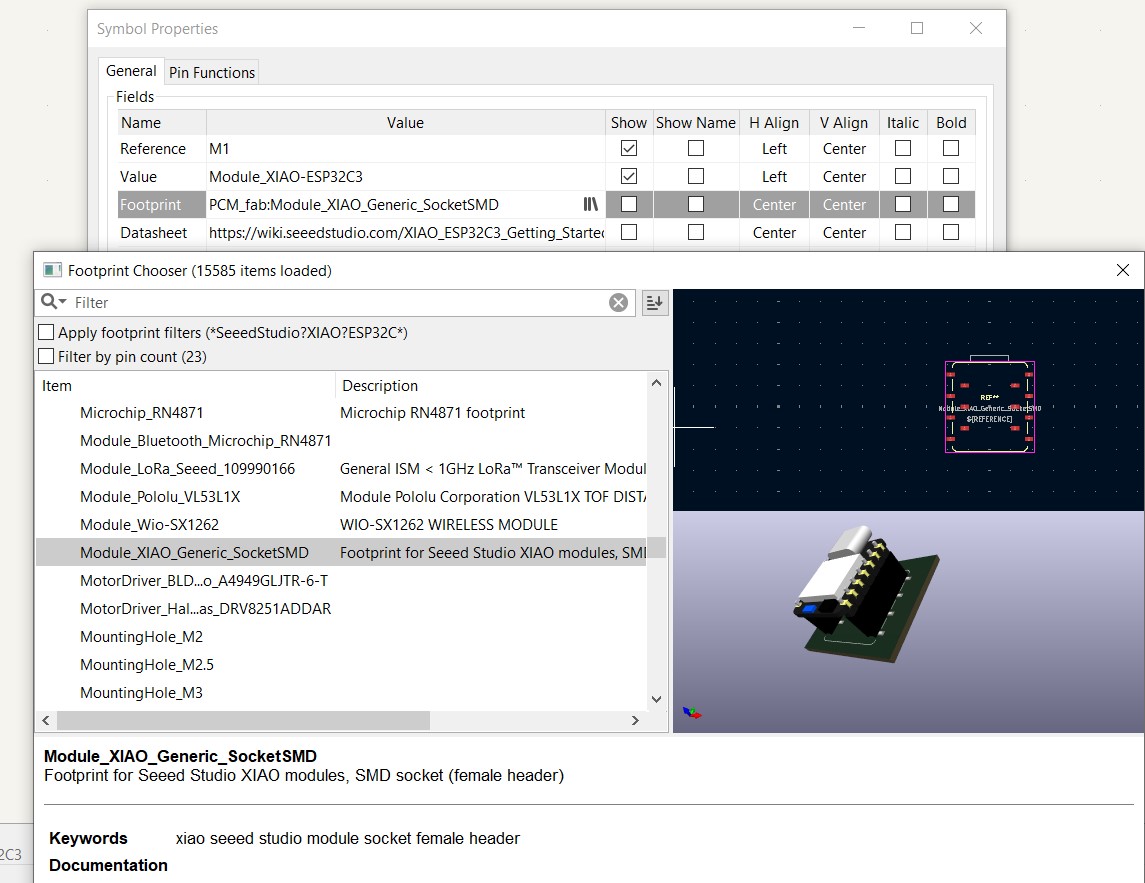1145x883 pixels.
Task: Check Show Name for Reference field
Action: [696, 148]
